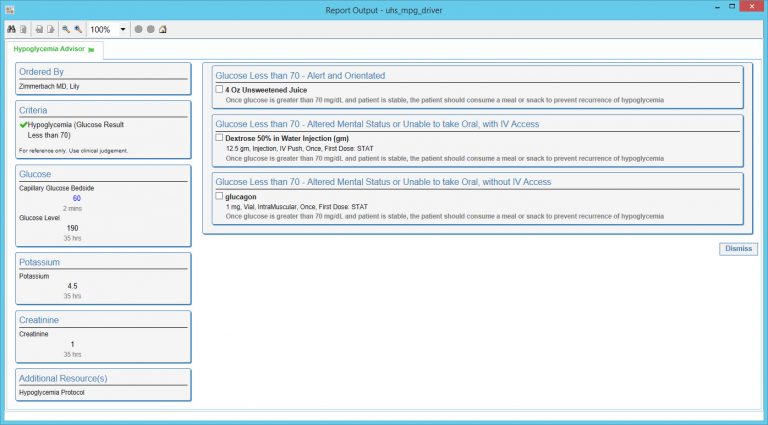This screenshot has width=768, height=425.
Task: Click the gray circle button beside the Home icon
Action: click(x=151, y=29)
